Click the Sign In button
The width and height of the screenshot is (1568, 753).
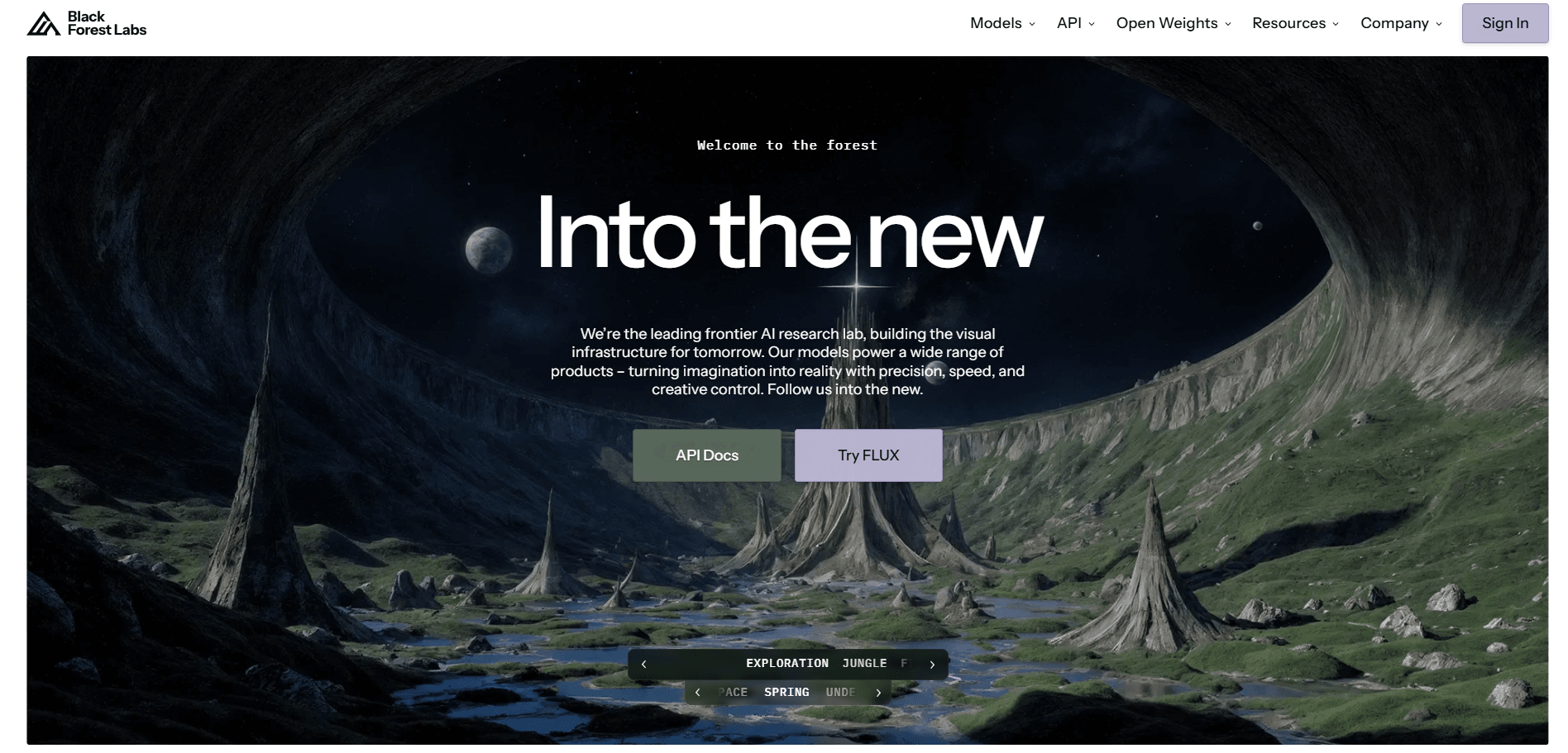1505,23
